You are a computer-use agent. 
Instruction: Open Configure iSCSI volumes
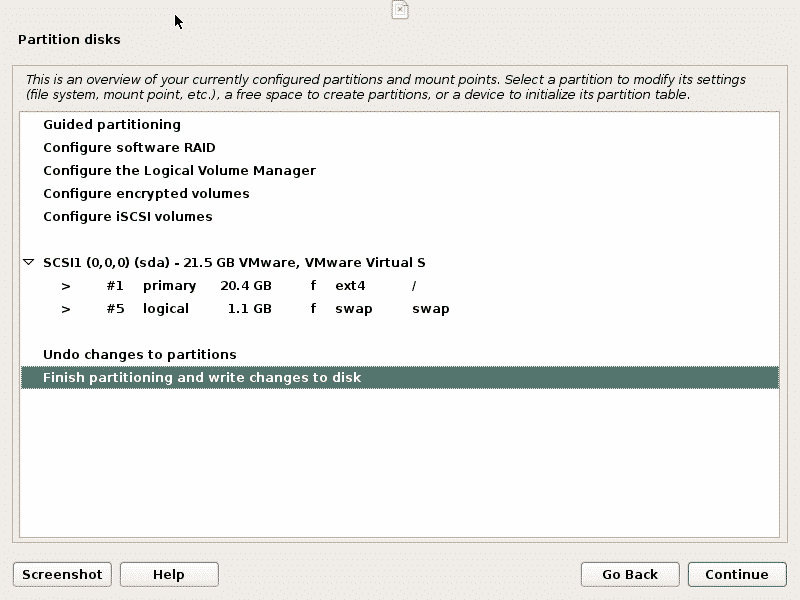[128, 217]
